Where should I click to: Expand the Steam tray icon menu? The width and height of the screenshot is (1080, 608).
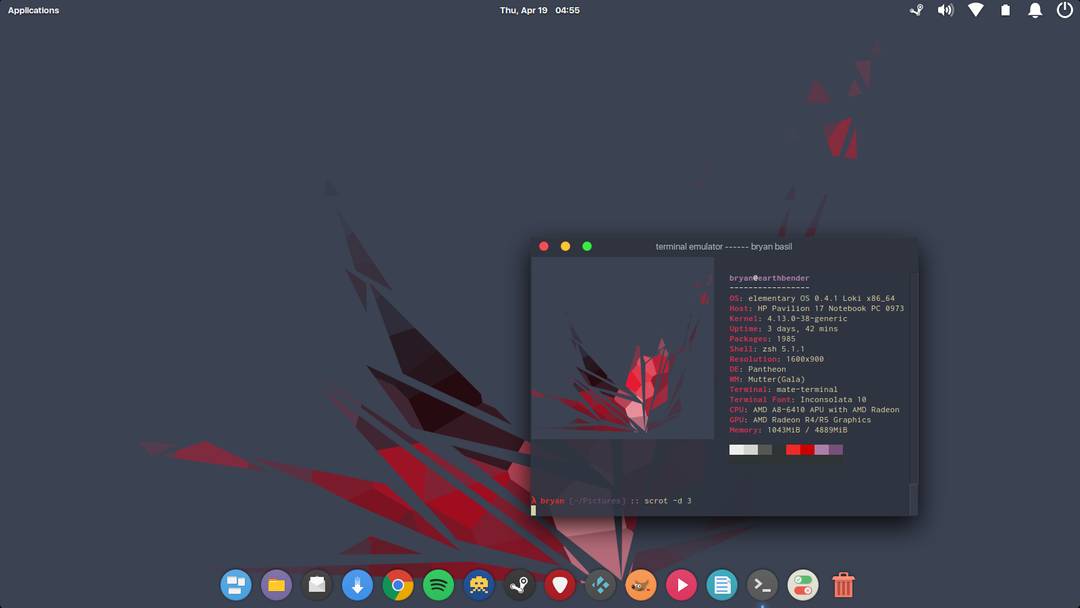pyautogui.click(x=915, y=10)
